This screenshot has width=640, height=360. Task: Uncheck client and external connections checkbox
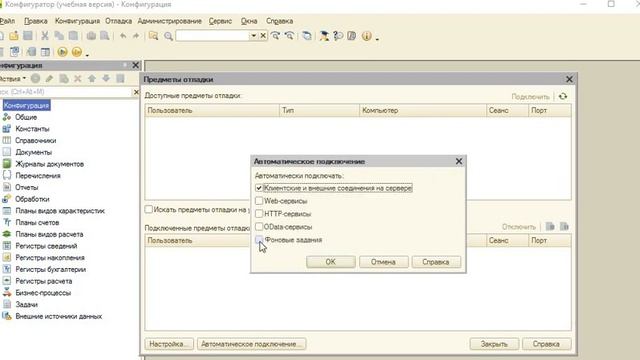(259, 188)
